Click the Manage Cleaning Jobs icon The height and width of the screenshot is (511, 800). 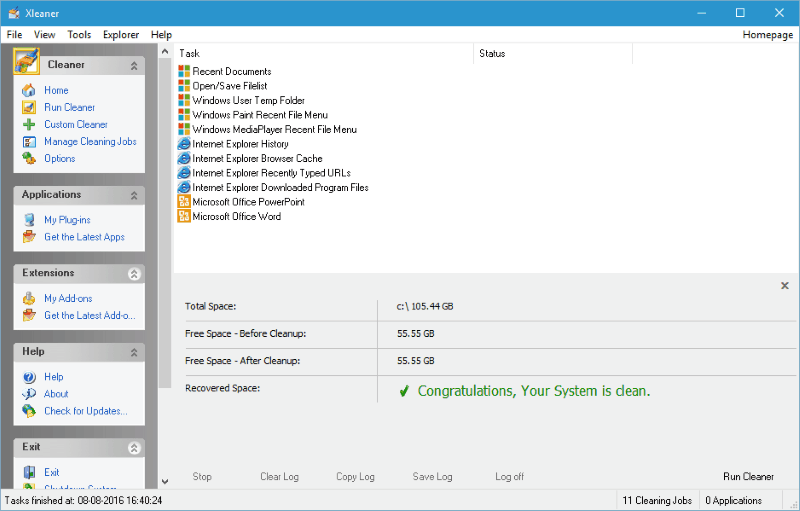pyautogui.click(x=29, y=142)
